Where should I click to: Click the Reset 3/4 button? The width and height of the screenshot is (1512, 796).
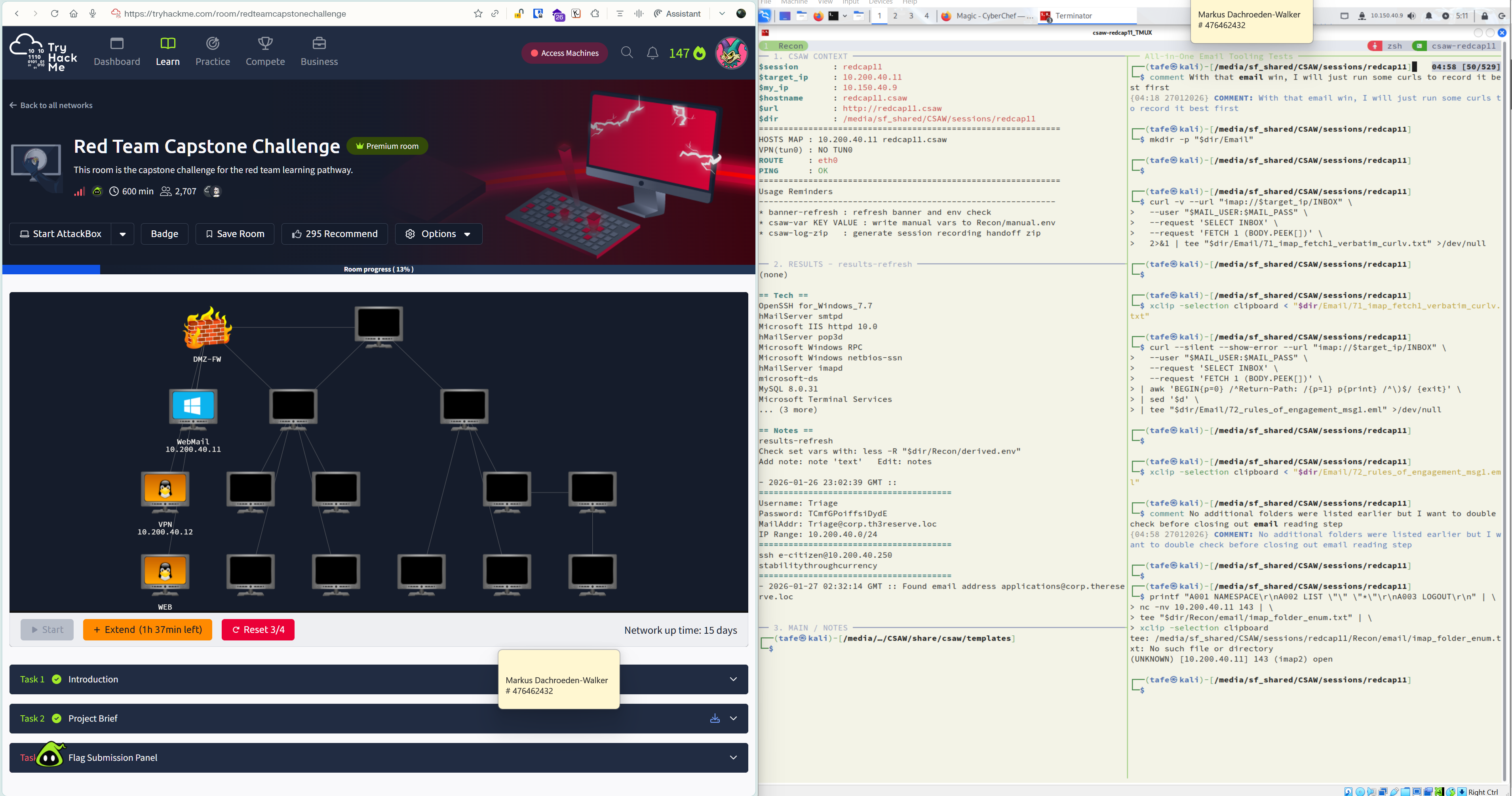click(258, 630)
